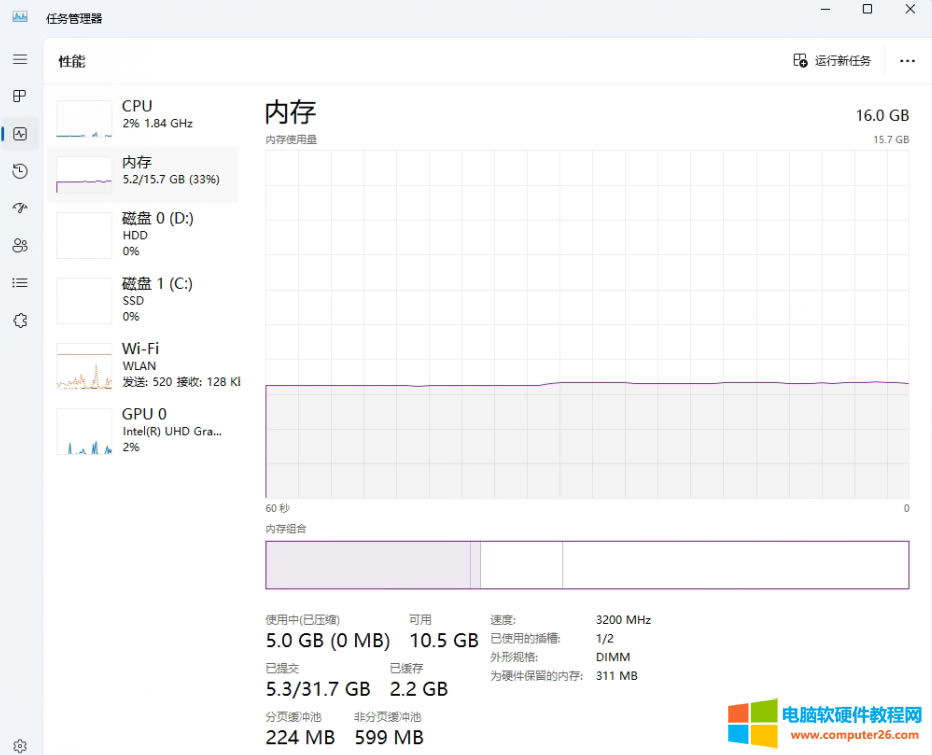This screenshot has height=755, width=932.
Task: Open the three-dot more options menu
Action: pos(907,61)
